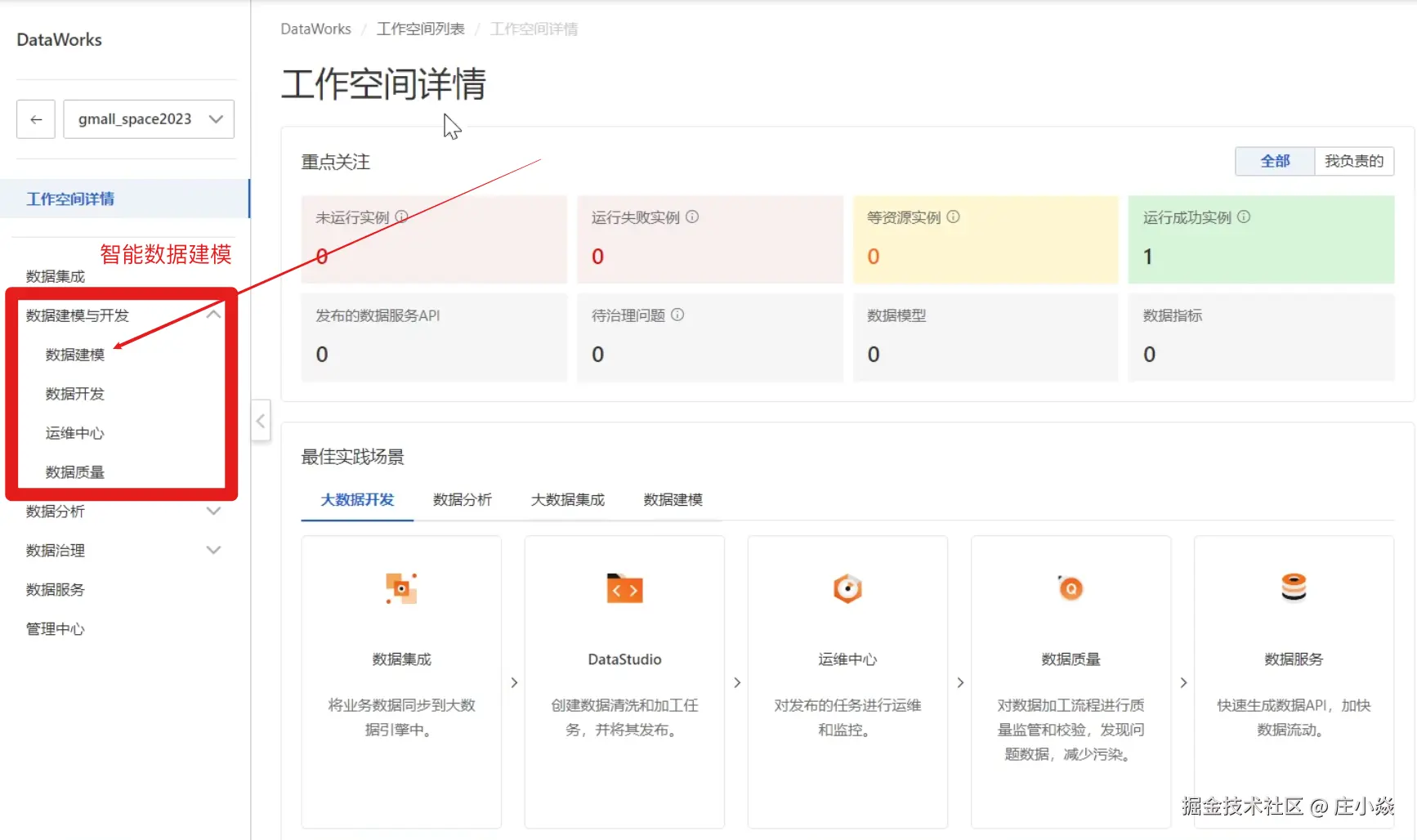Open 数据质量 submenu item in sidebar
This screenshot has width=1417, height=840.
click(75, 472)
